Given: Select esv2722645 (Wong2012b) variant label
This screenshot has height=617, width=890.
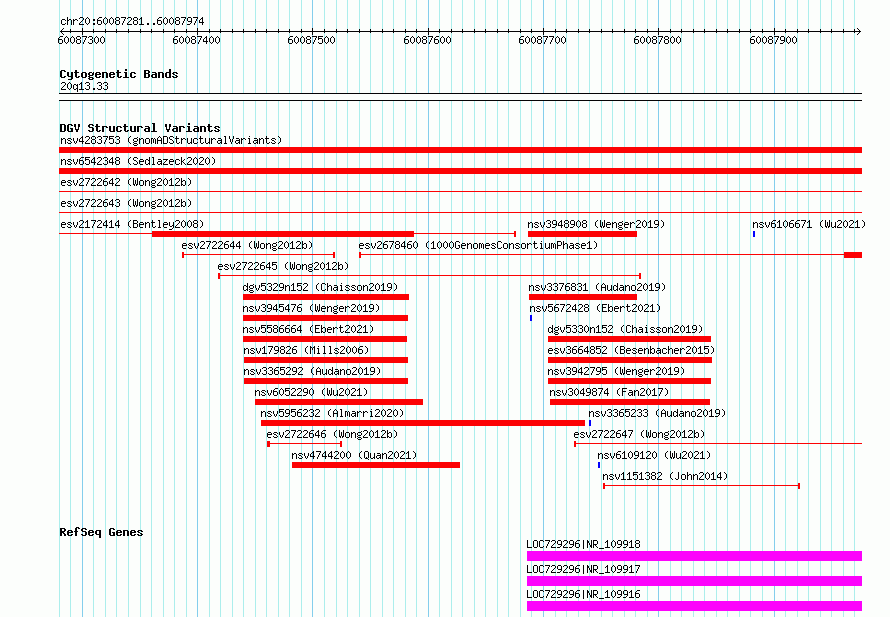Looking at the screenshot, I should tap(283, 266).
